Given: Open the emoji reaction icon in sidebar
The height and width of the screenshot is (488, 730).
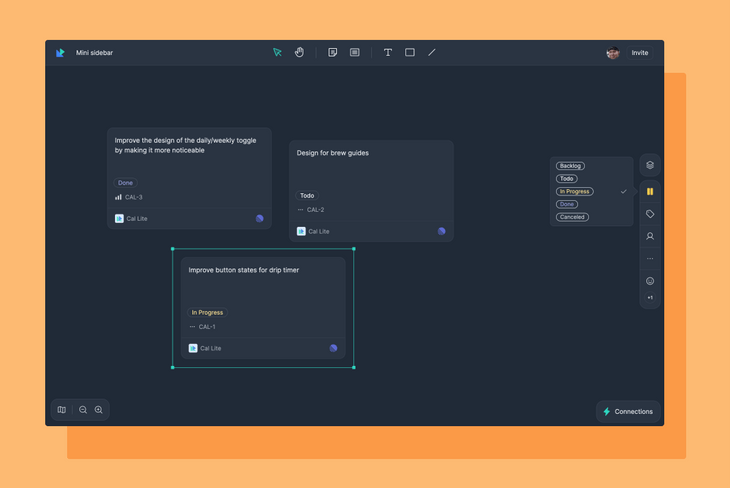Looking at the screenshot, I should pos(650,281).
